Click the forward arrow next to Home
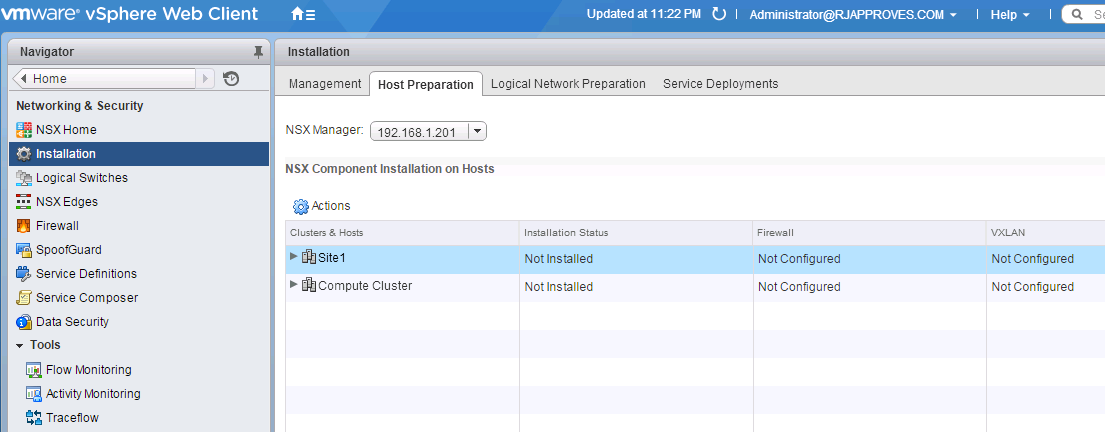The width and height of the screenshot is (1105, 432). click(205, 78)
